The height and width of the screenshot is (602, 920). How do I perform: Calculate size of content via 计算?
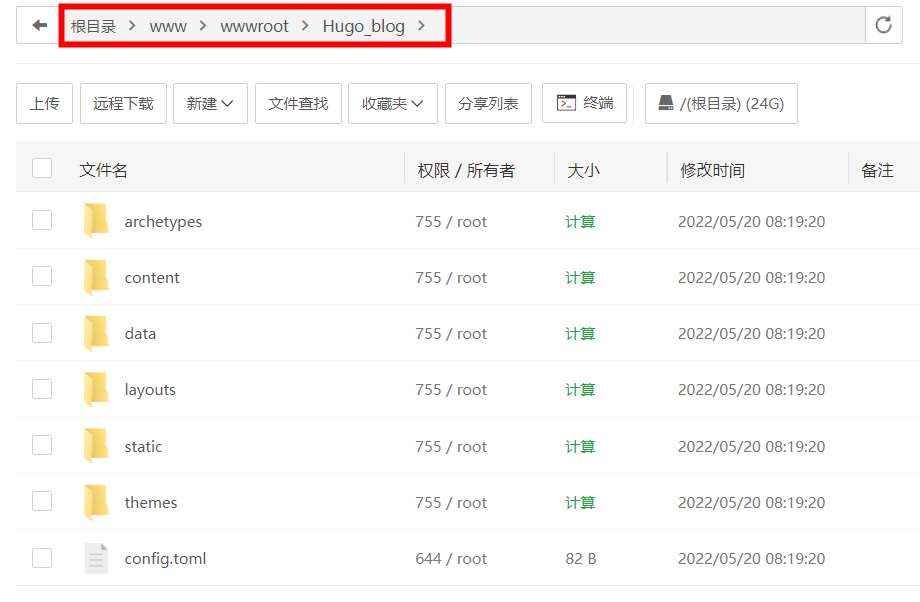[x=580, y=277]
